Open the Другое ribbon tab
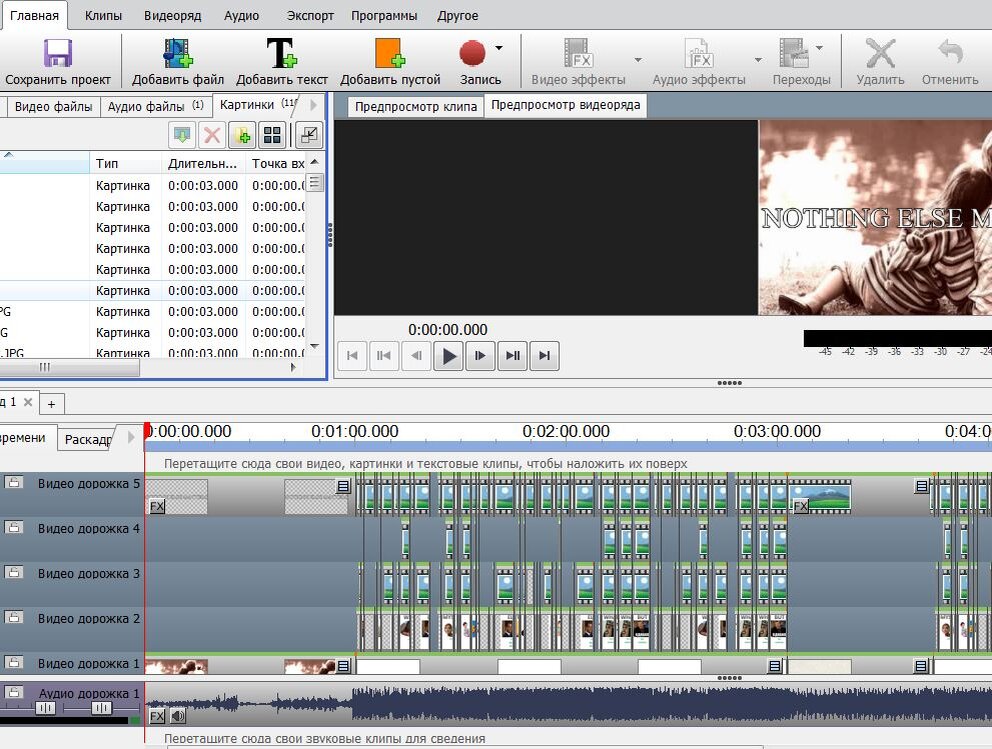This screenshot has height=749, width=992. [457, 16]
